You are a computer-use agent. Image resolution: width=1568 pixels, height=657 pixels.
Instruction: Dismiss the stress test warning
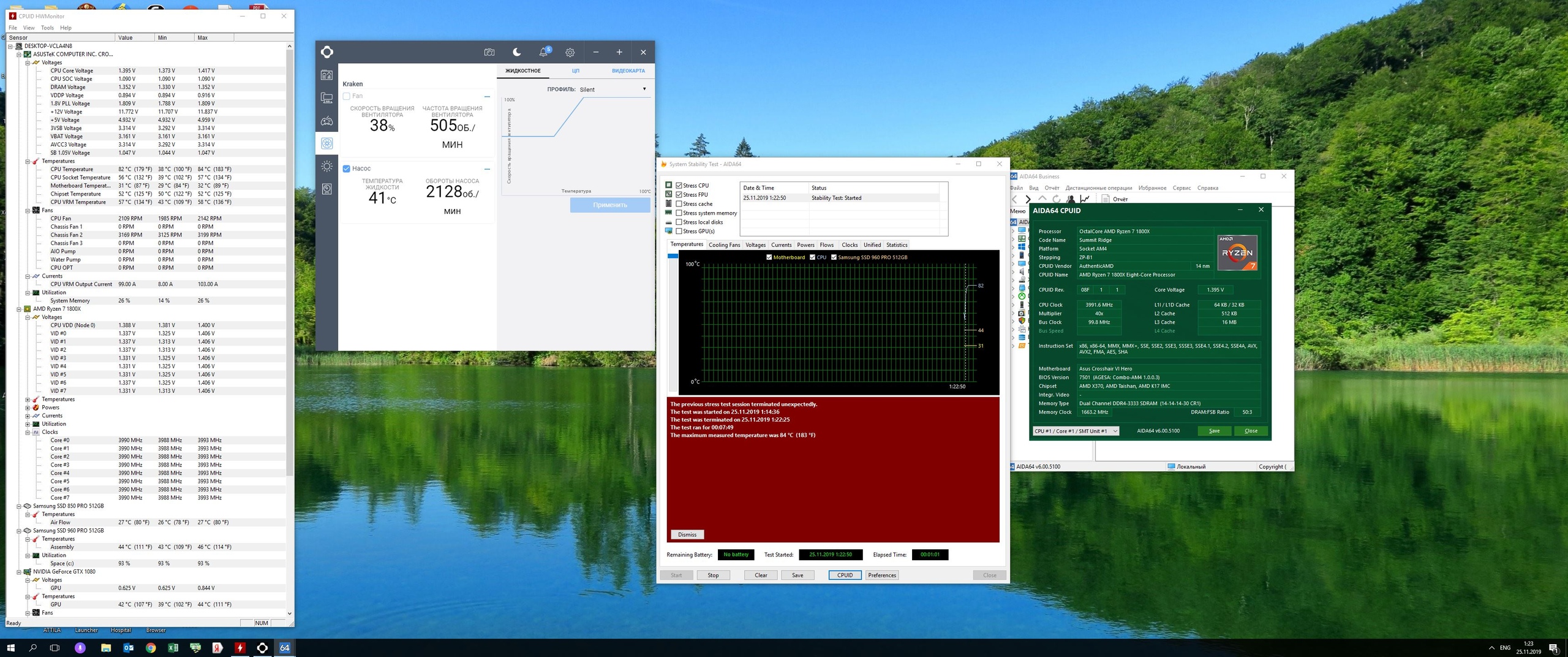[x=687, y=534]
